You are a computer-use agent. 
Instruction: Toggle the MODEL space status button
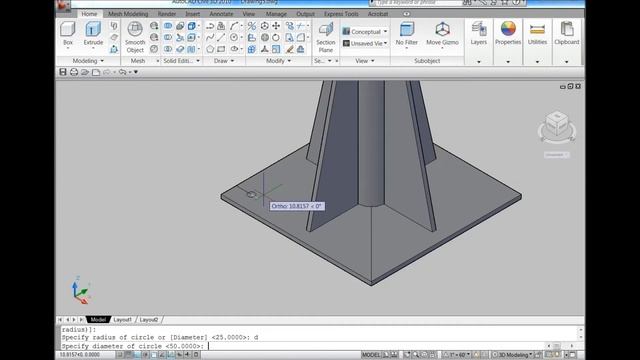pos(371,355)
